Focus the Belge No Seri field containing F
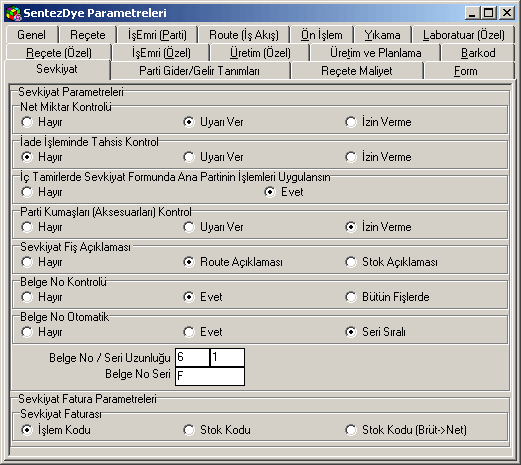The width and height of the screenshot is (521, 465). pyautogui.click(x=210, y=376)
